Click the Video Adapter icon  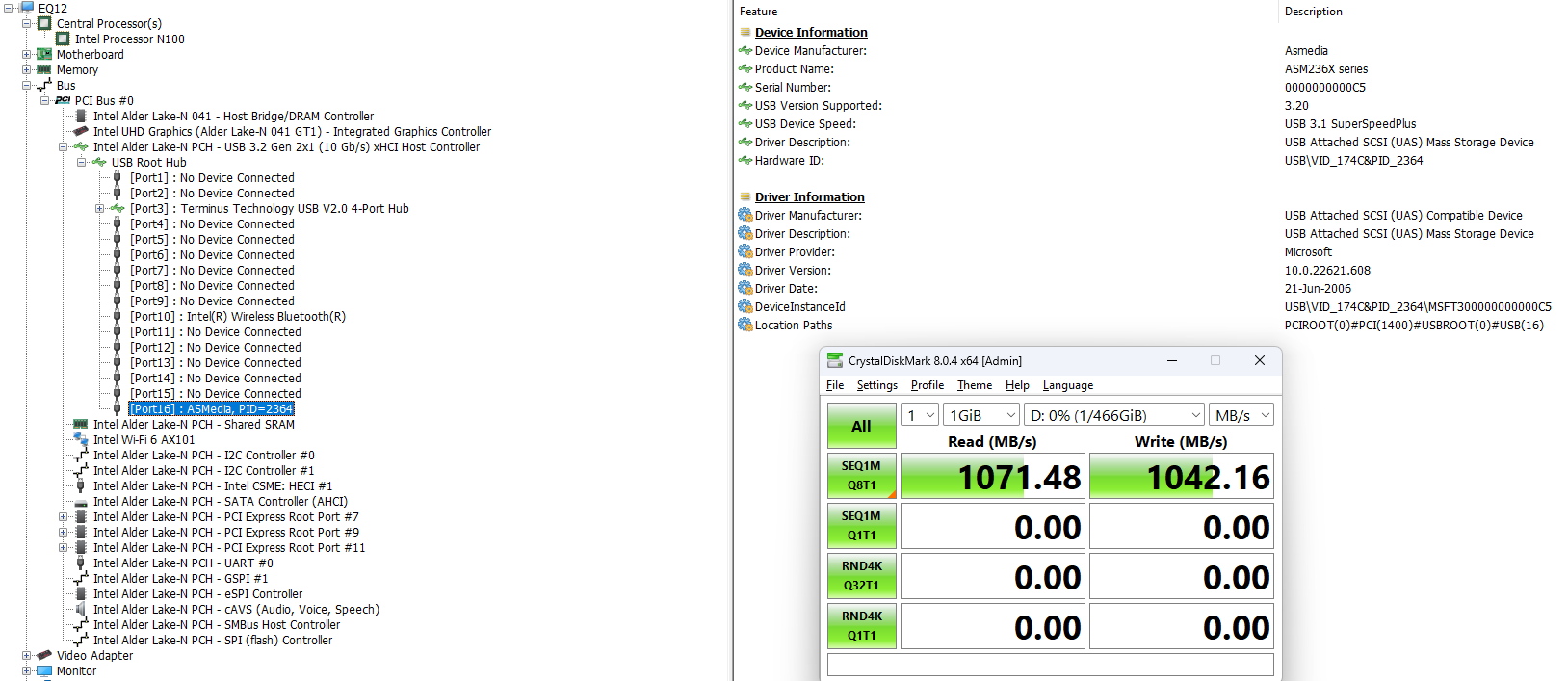click(x=44, y=655)
